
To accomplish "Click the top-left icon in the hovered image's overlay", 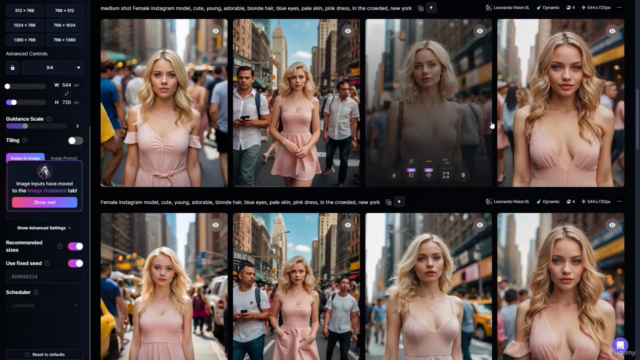I will pyautogui.click(x=411, y=162).
